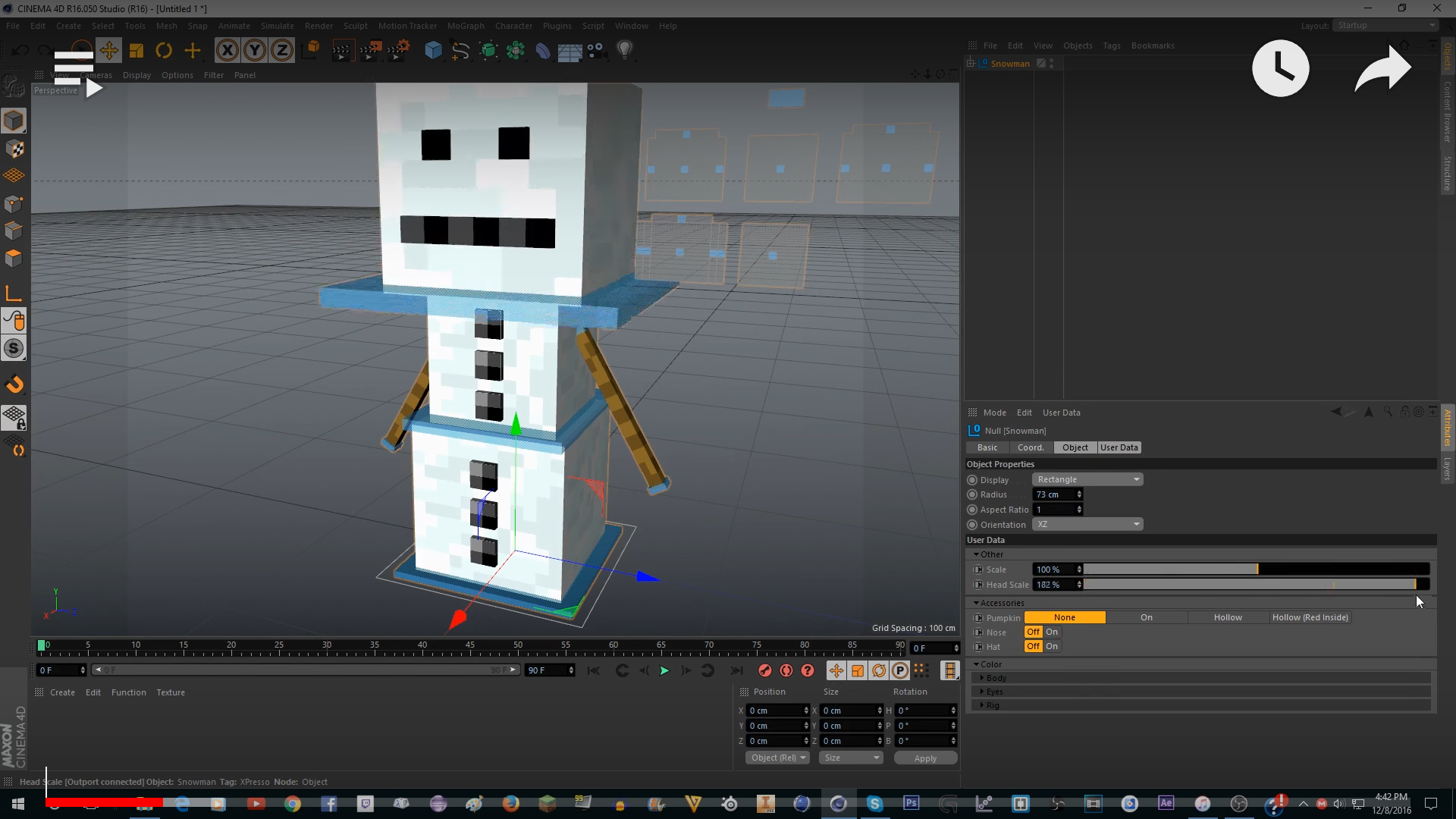Click the Apply coordinates button
This screenshot has height=819, width=1456.
point(925,758)
